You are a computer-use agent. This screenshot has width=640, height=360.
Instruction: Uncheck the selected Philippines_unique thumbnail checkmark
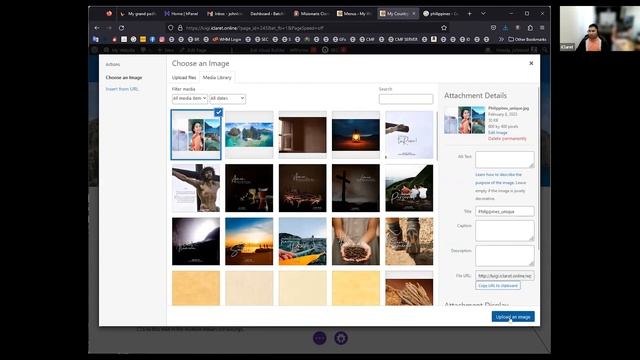pos(218,112)
